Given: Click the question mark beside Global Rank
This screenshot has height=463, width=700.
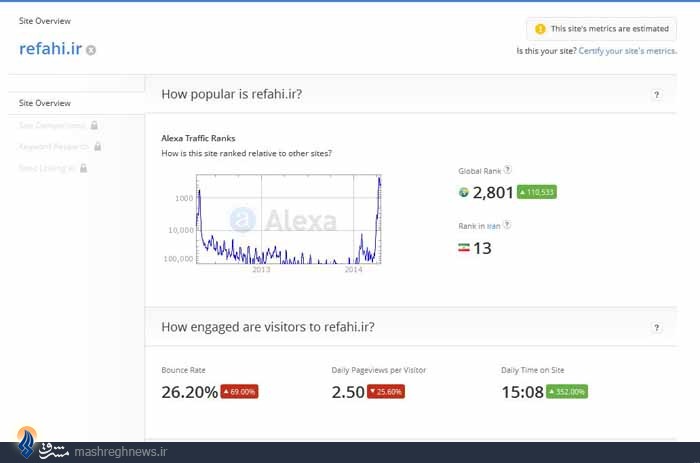Looking at the screenshot, I should (x=508, y=170).
